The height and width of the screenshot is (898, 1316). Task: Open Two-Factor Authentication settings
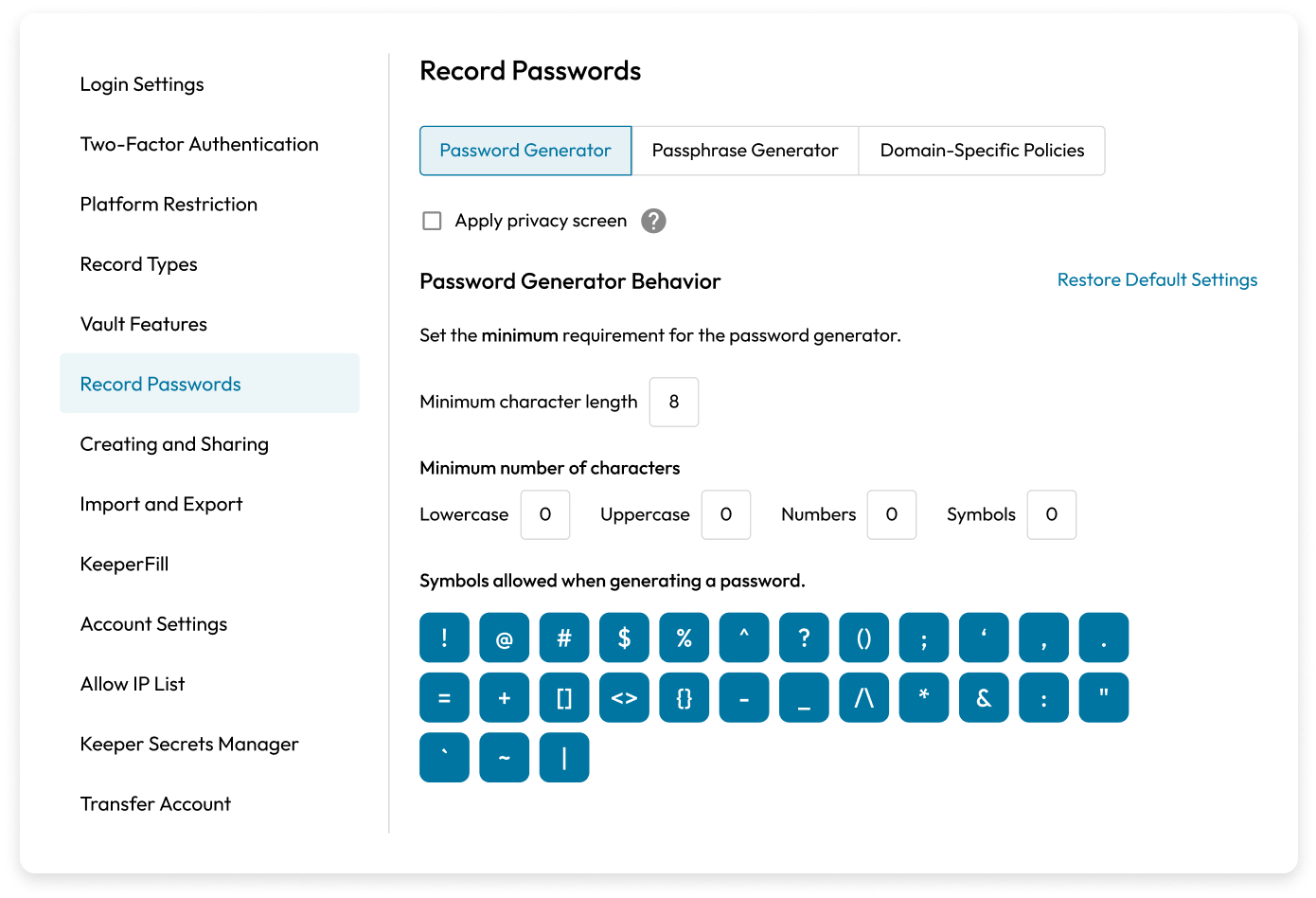coord(199,144)
